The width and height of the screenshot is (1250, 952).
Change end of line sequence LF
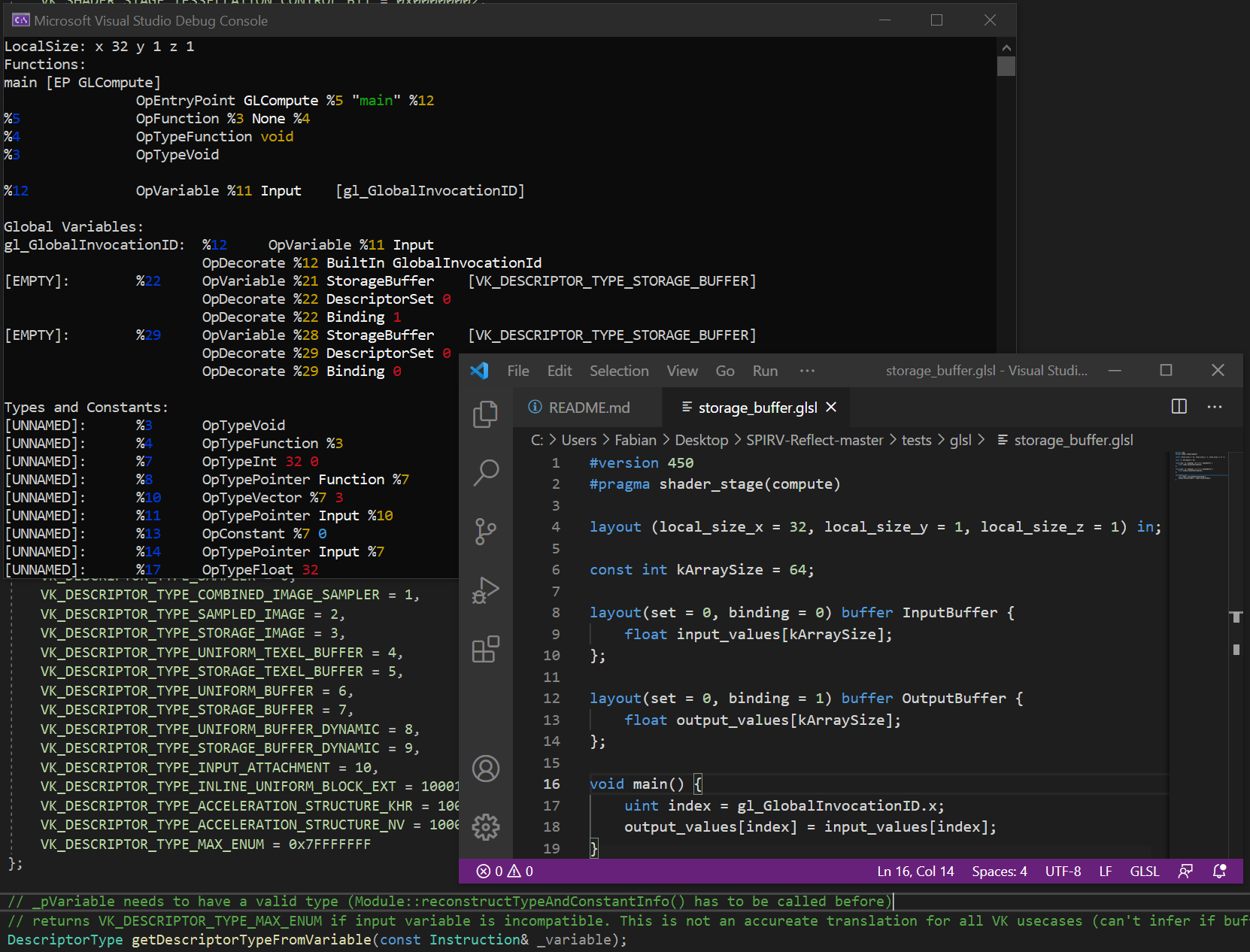tap(1105, 872)
